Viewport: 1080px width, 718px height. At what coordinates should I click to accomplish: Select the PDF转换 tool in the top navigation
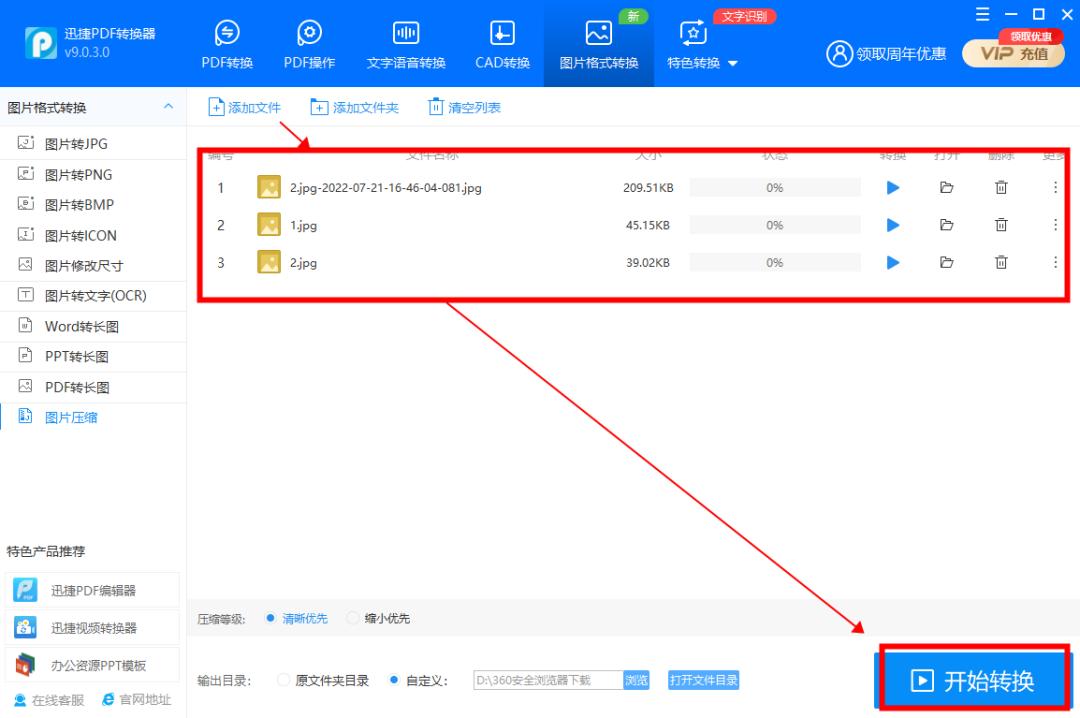[x=226, y=44]
